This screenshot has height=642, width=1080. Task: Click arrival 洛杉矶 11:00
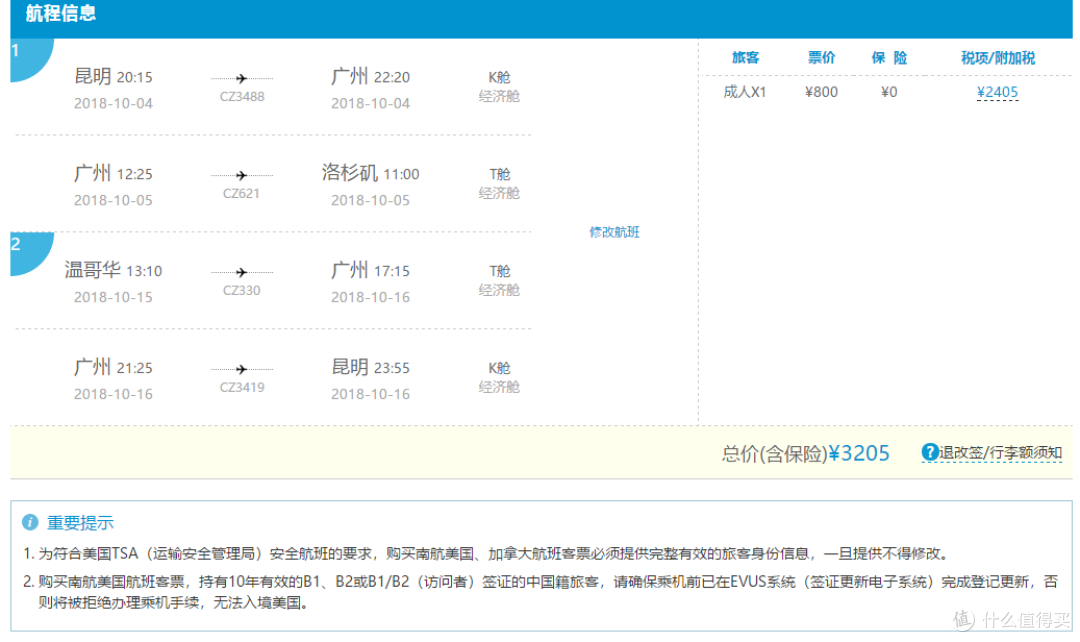[370, 173]
